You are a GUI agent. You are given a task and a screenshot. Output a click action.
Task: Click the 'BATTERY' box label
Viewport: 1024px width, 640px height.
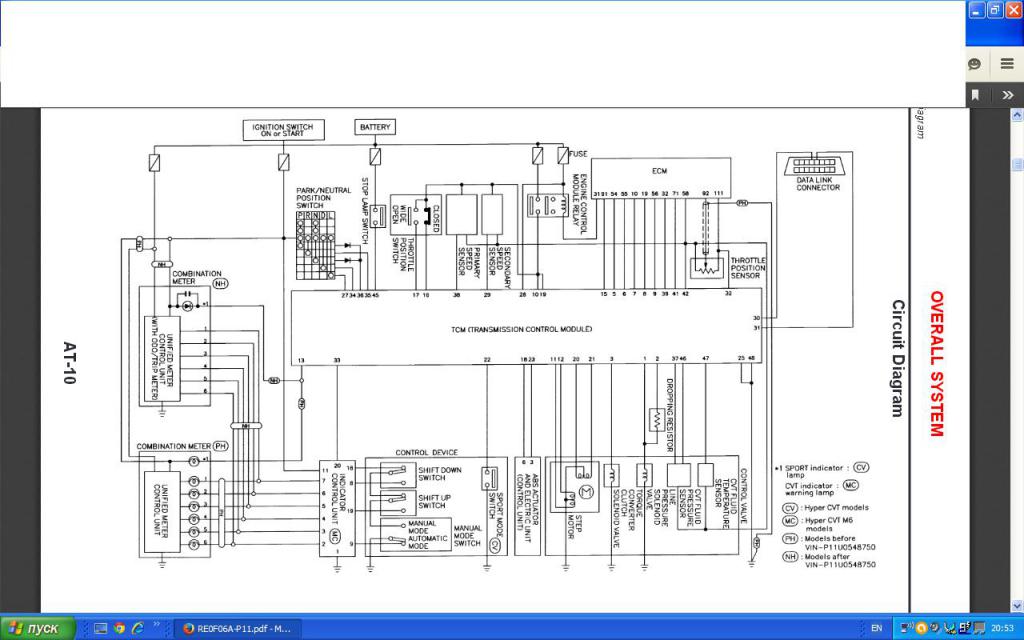click(x=375, y=127)
